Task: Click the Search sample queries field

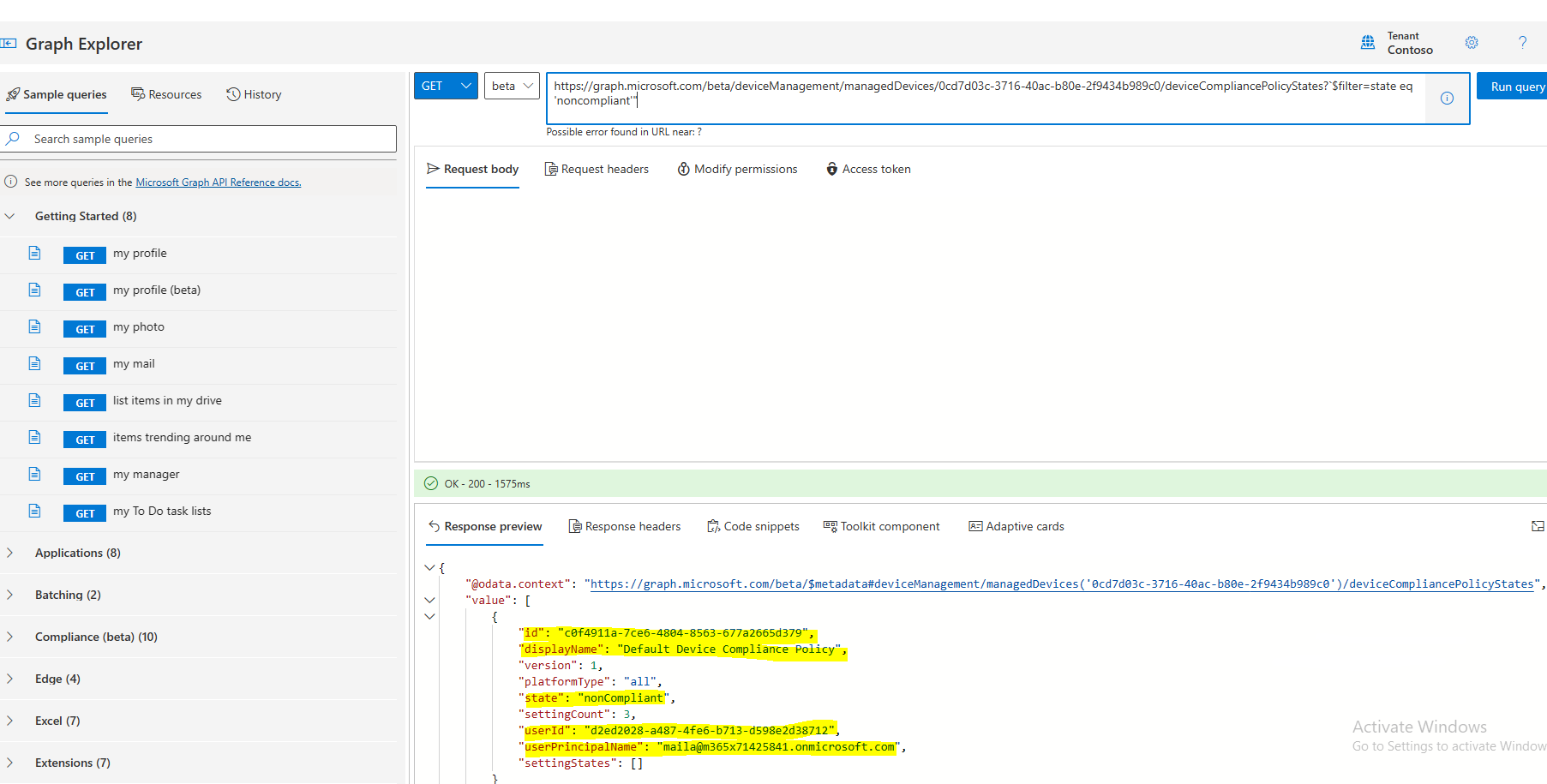Action: pyautogui.click(x=199, y=139)
